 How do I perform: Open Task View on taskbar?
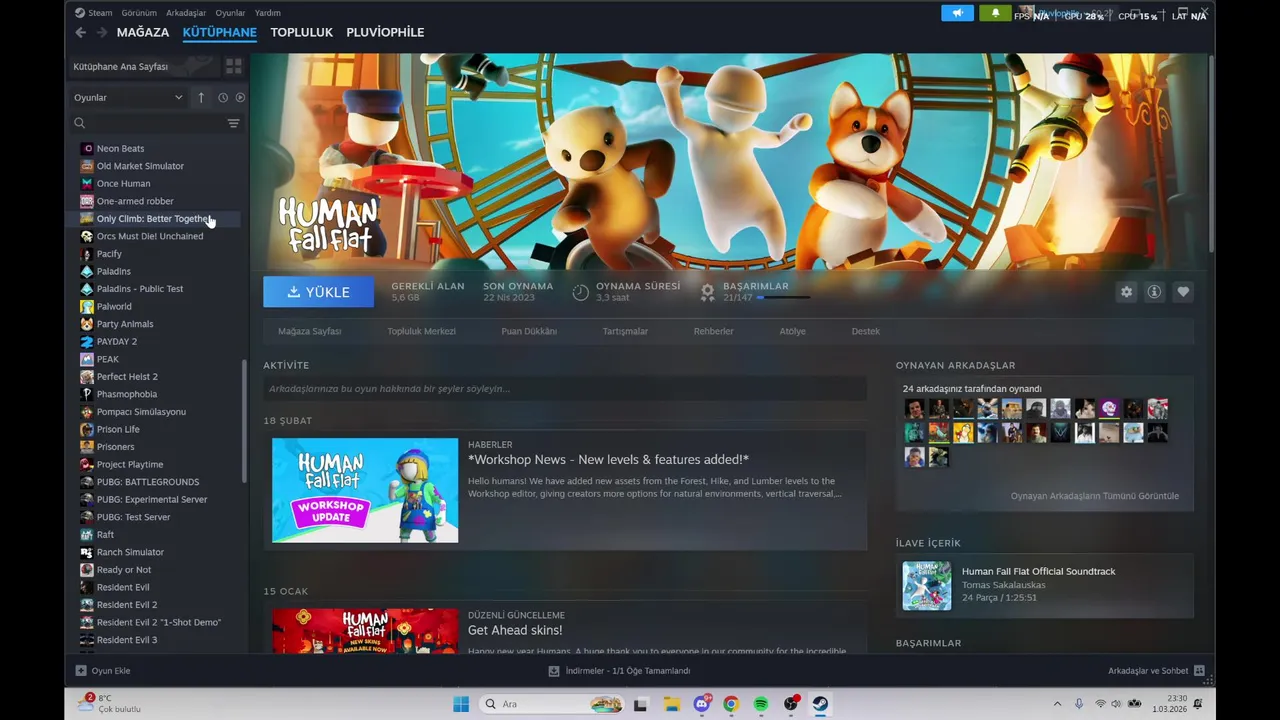(x=640, y=704)
